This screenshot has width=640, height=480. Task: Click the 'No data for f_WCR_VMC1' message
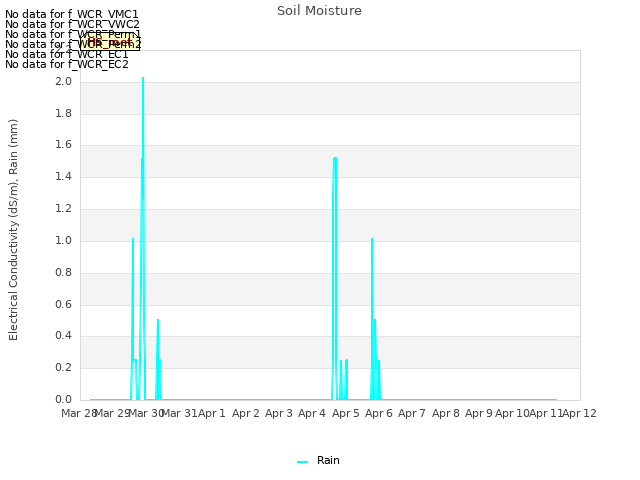coord(72,14)
